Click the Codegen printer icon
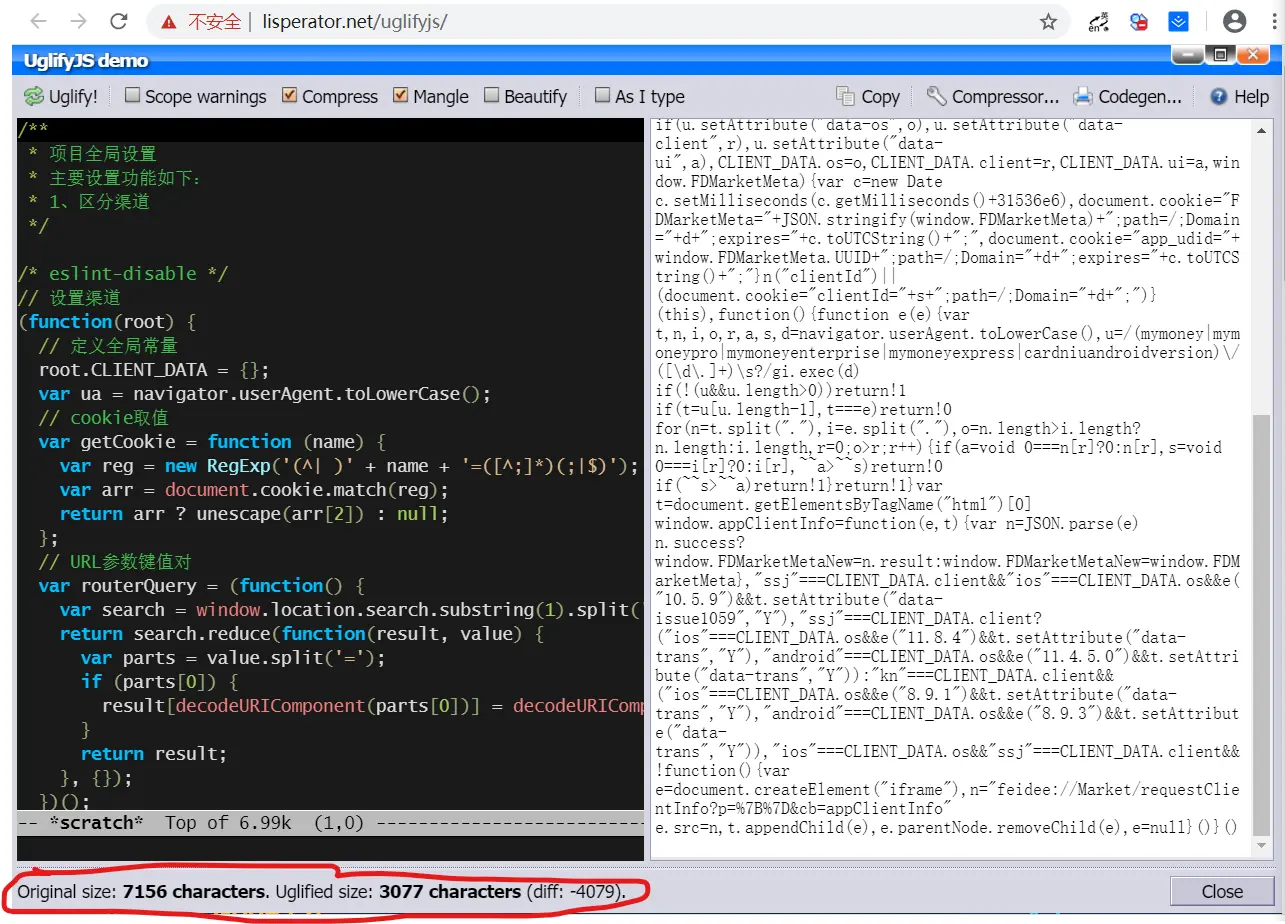 tap(1083, 96)
